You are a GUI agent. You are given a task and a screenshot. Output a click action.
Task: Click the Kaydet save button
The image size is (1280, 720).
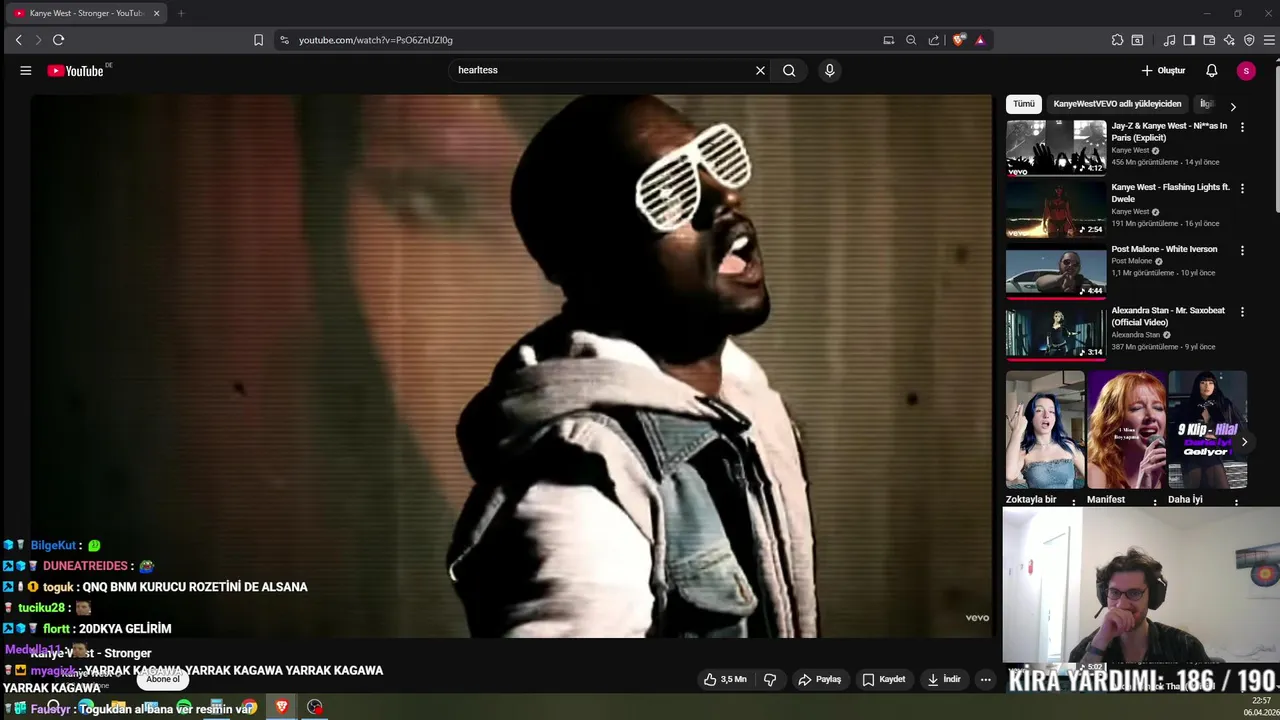tap(884, 679)
